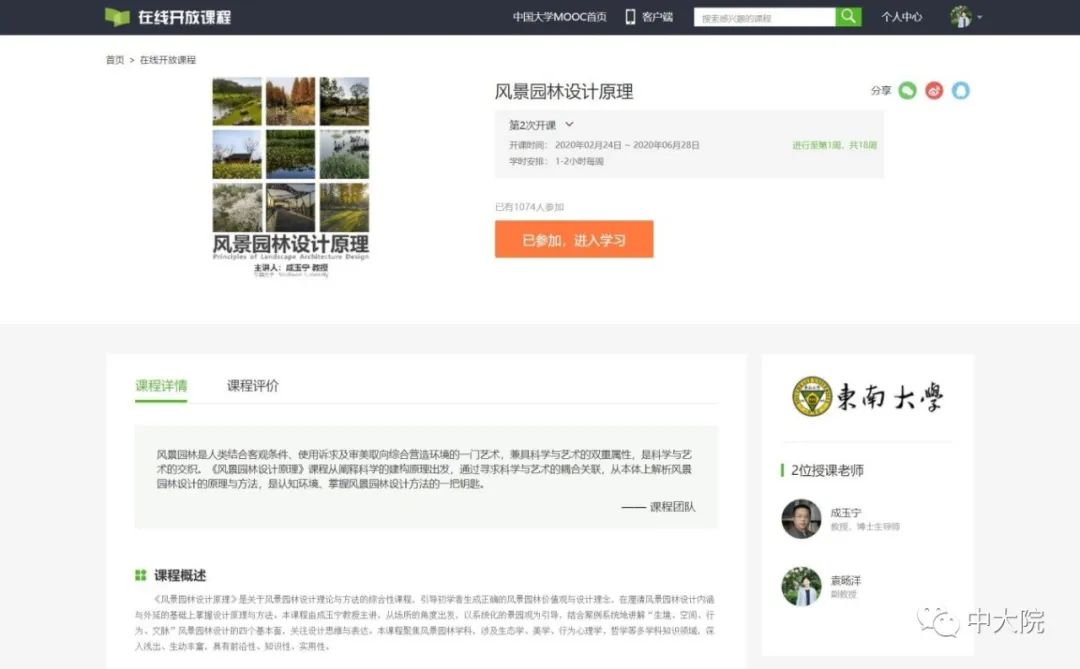Share course via QQ icon
Screen dimensions: 1080x669
point(961,91)
